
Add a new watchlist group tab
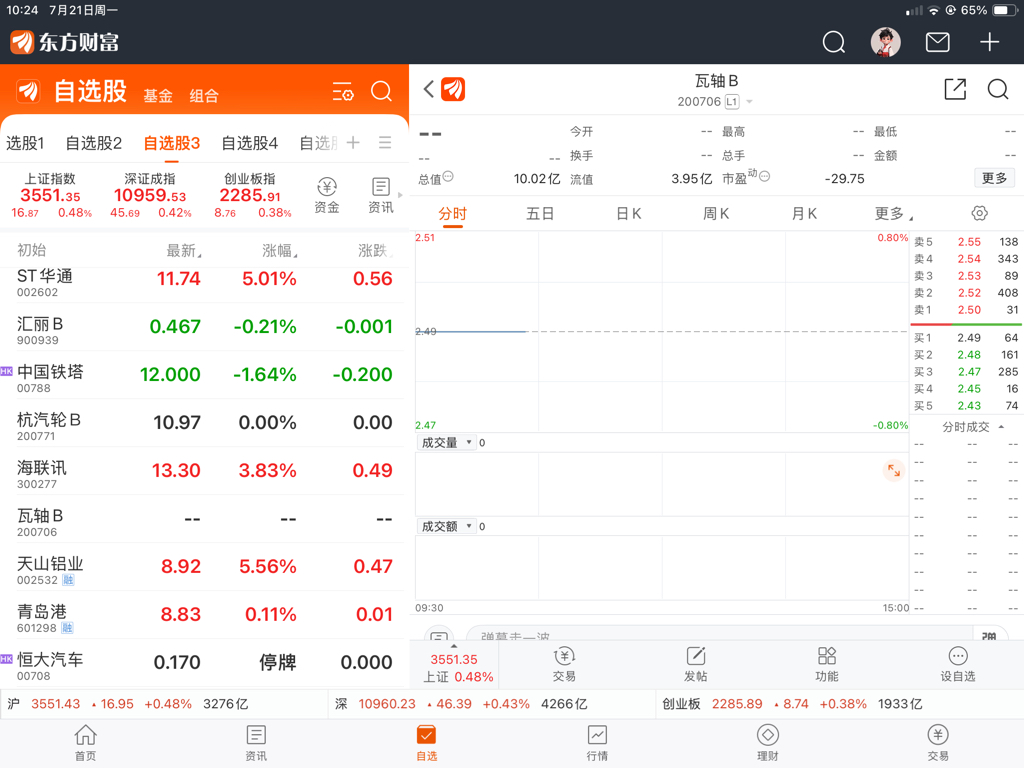pos(353,142)
